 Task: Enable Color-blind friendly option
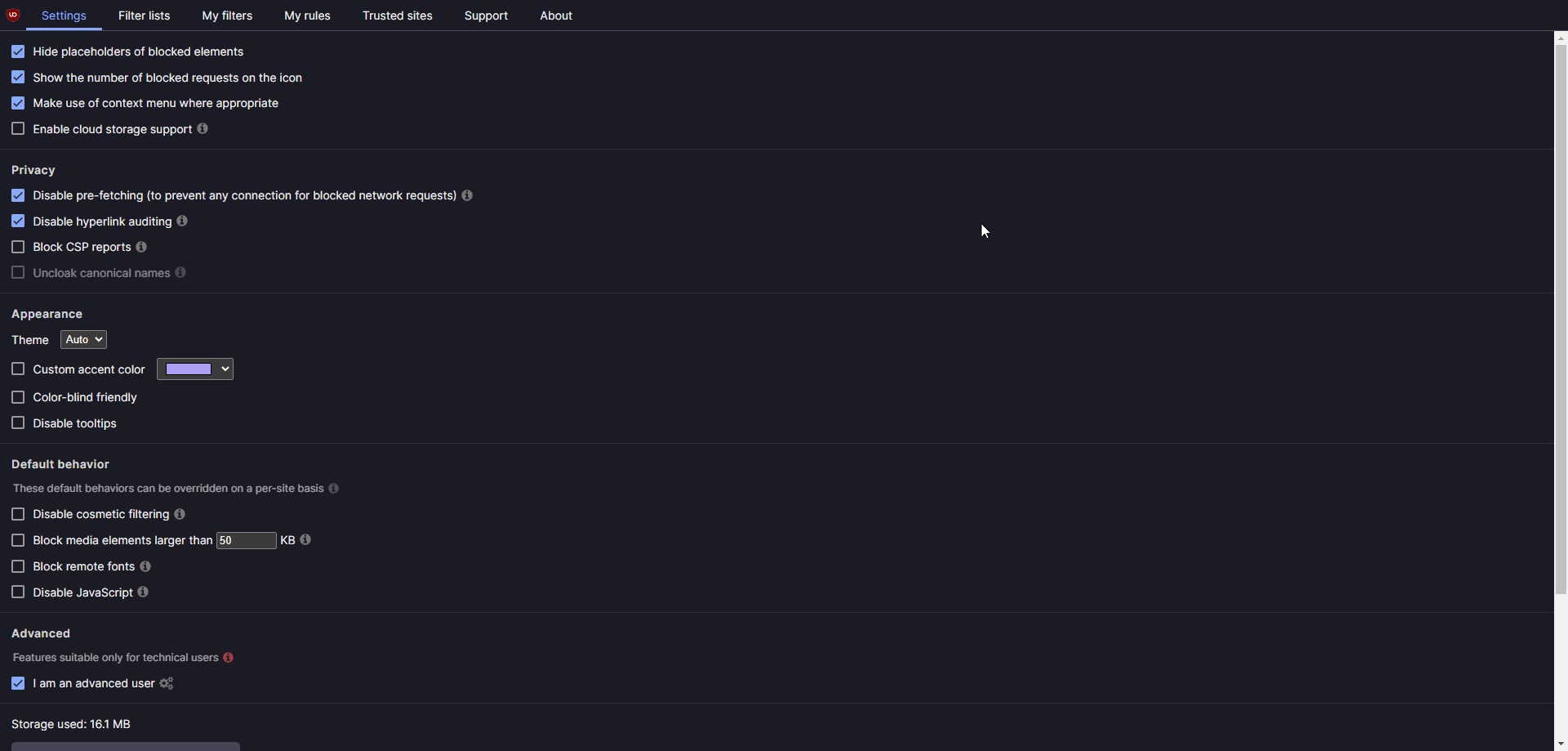coord(18,397)
